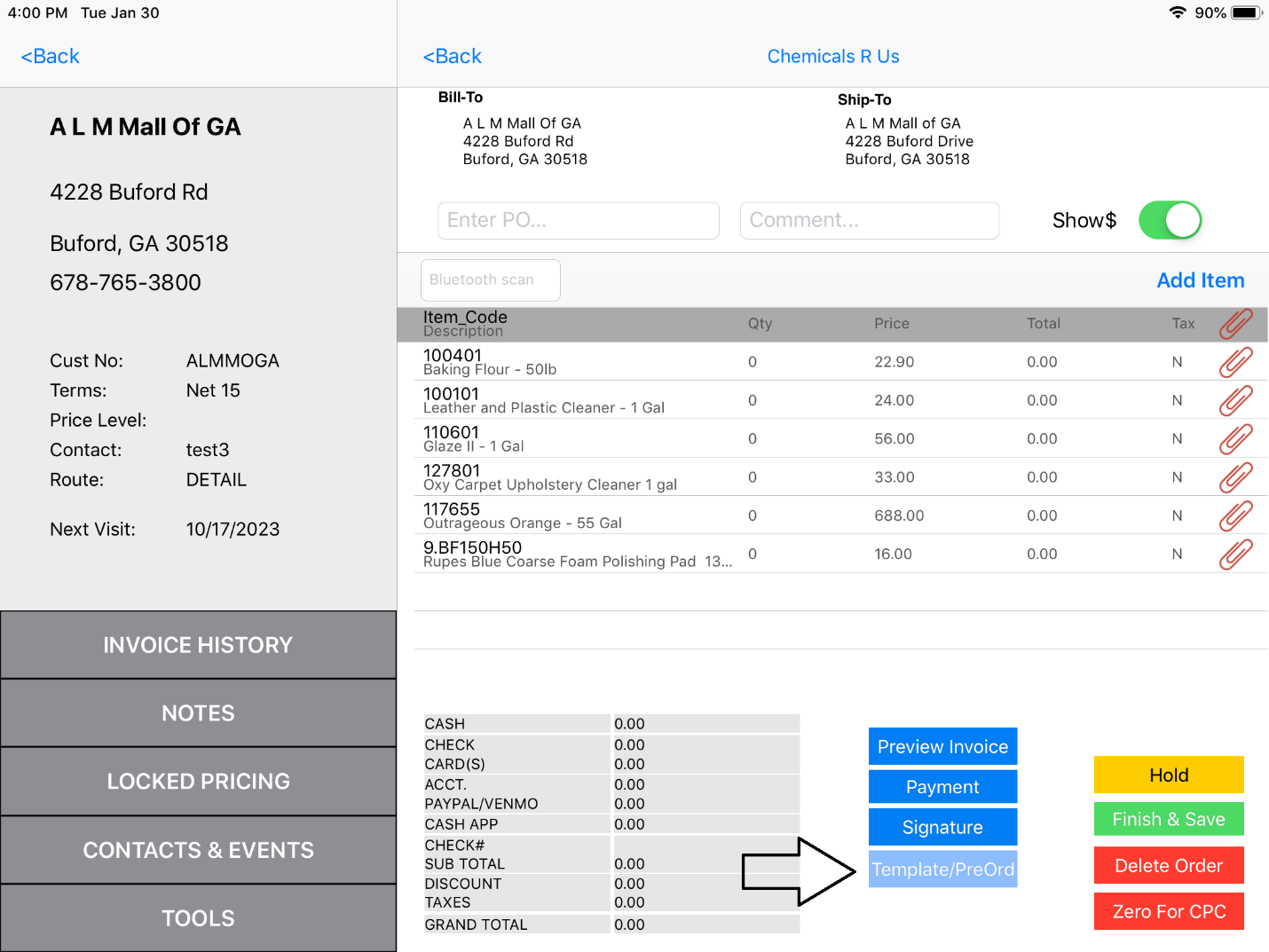Click the Bluetooth scan field
The width and height of the screenshot is (1269, 952).
(490, 279)
